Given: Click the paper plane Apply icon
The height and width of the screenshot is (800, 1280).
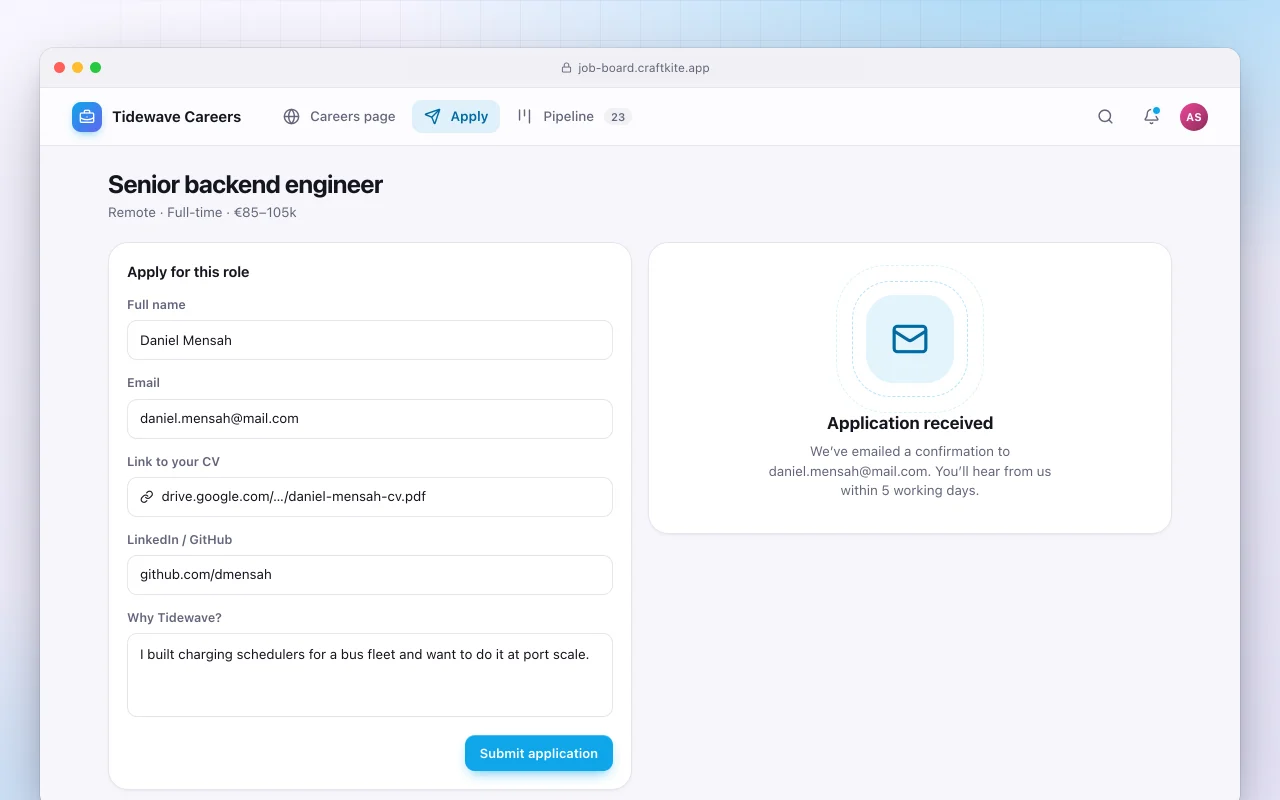Looking at the screenshot, I should click(x=432, y=117).
